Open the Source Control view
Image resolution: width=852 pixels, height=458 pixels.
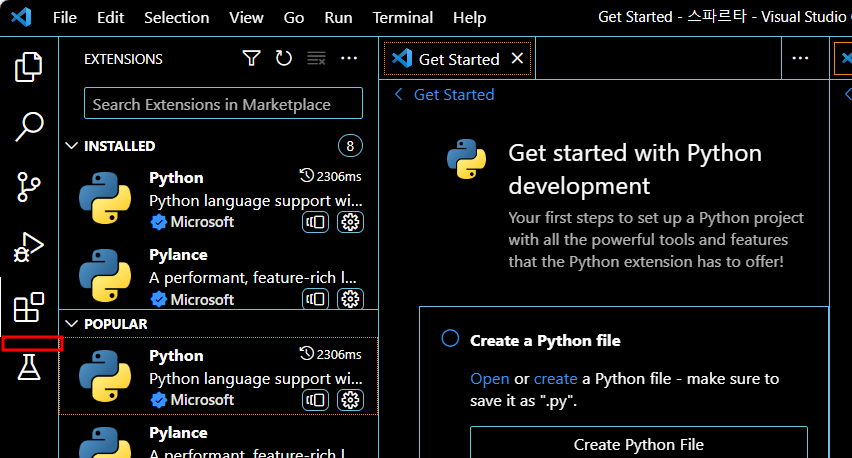[x=28, y=187]
